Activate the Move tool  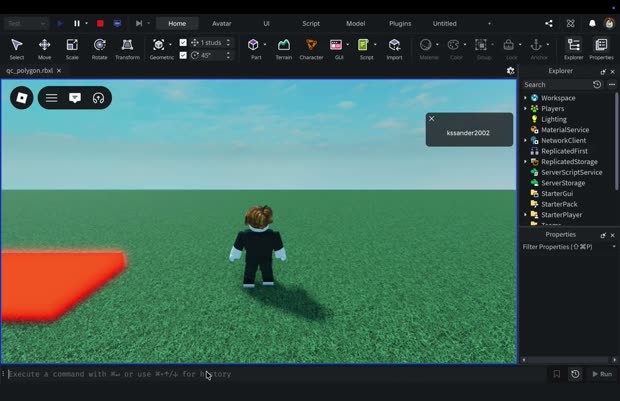pyautogui.click(x=44, y=49)
